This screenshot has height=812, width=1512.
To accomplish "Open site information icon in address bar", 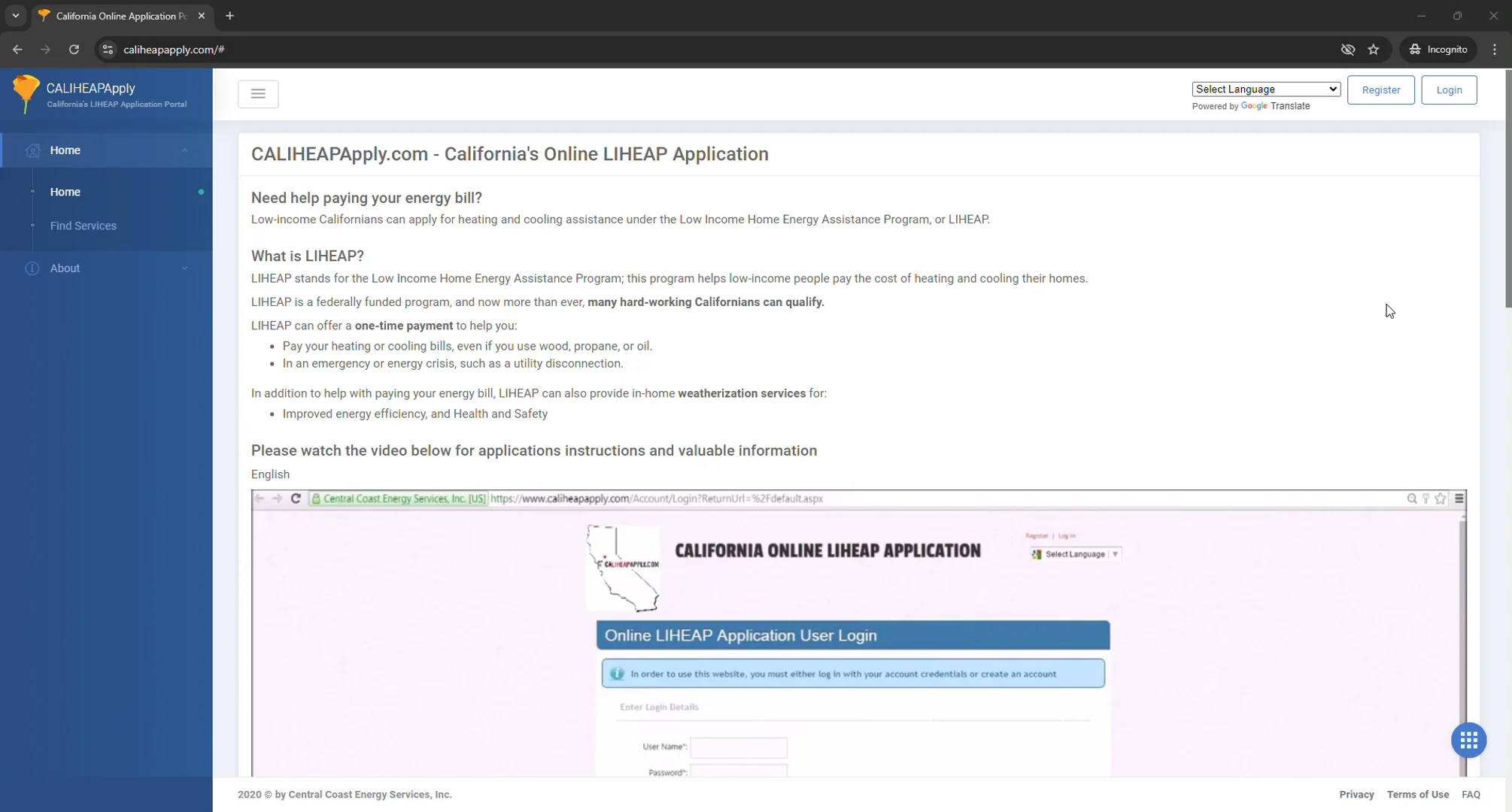I will pyautogui.click(x=108, y=50).
